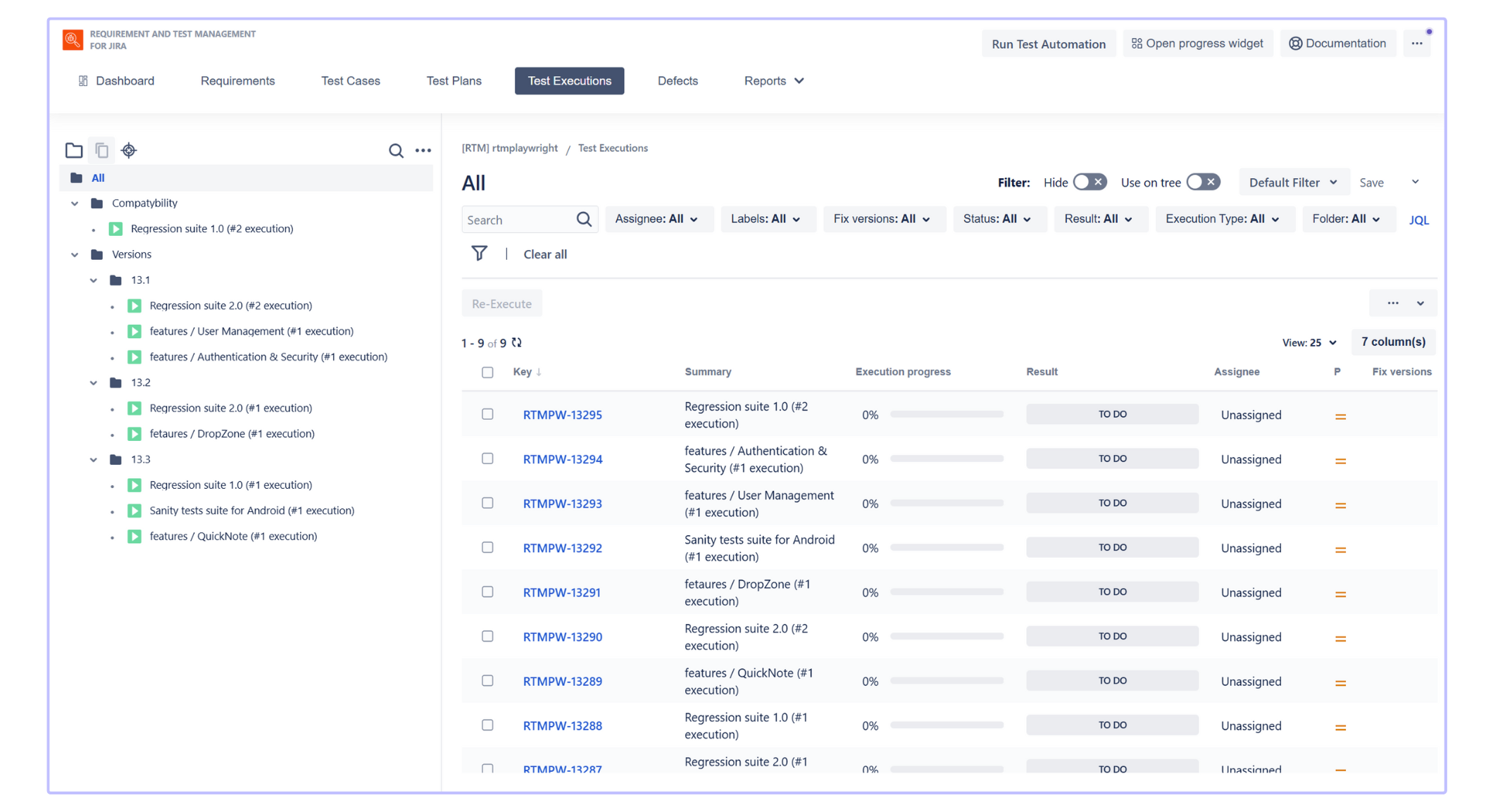
Task: Refresh the results list icon
Action: point(517,342)
